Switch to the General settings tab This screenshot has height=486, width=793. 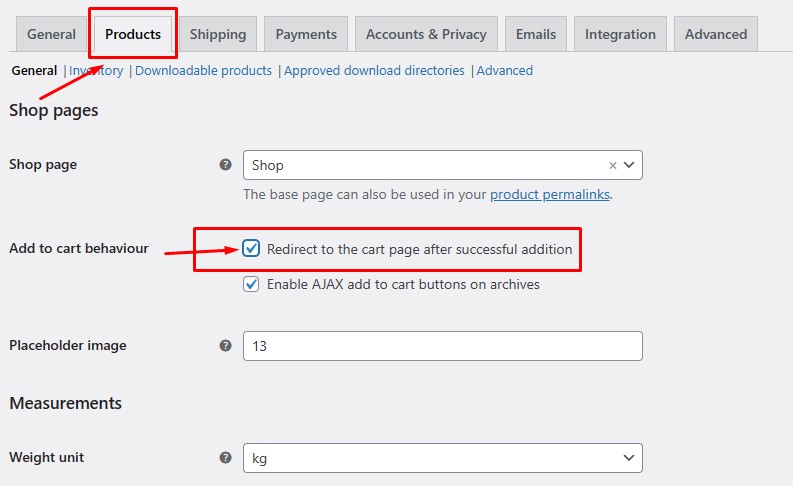point(51,34)
